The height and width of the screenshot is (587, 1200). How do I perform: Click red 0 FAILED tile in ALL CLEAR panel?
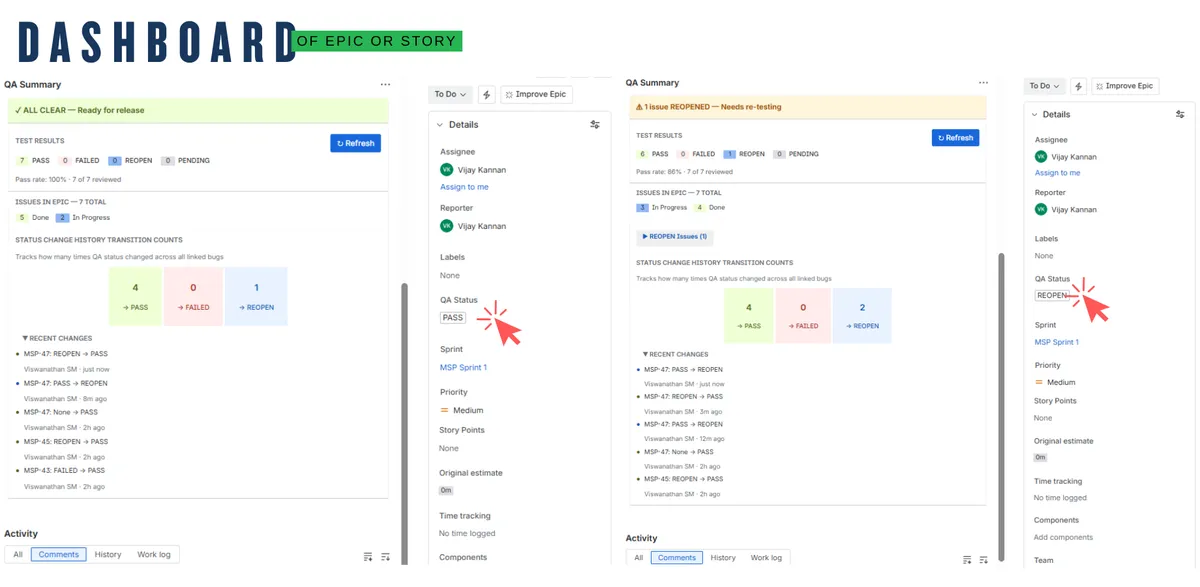tap(192, 296)
